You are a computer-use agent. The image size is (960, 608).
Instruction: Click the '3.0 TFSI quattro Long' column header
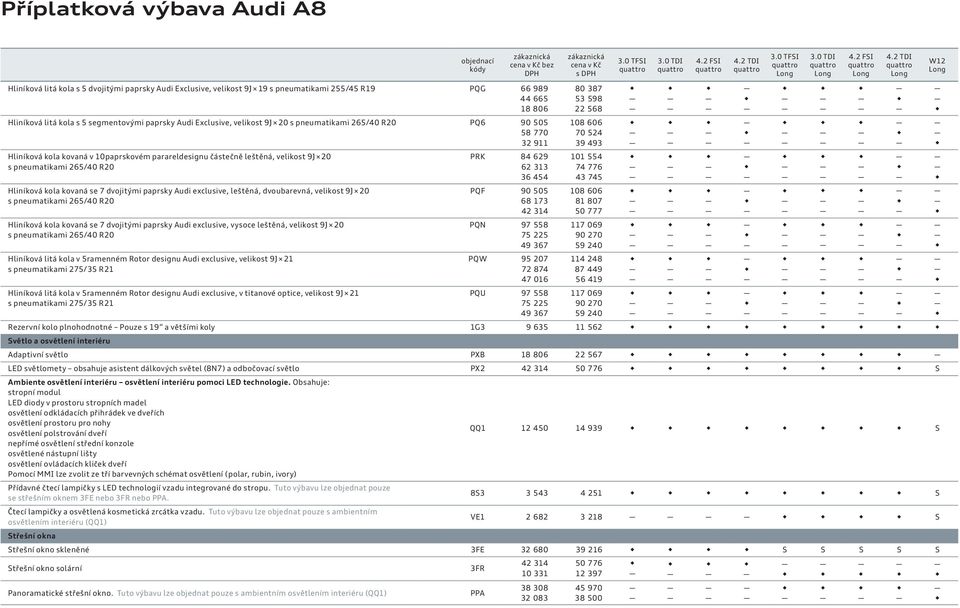click(x=785, y=65)
